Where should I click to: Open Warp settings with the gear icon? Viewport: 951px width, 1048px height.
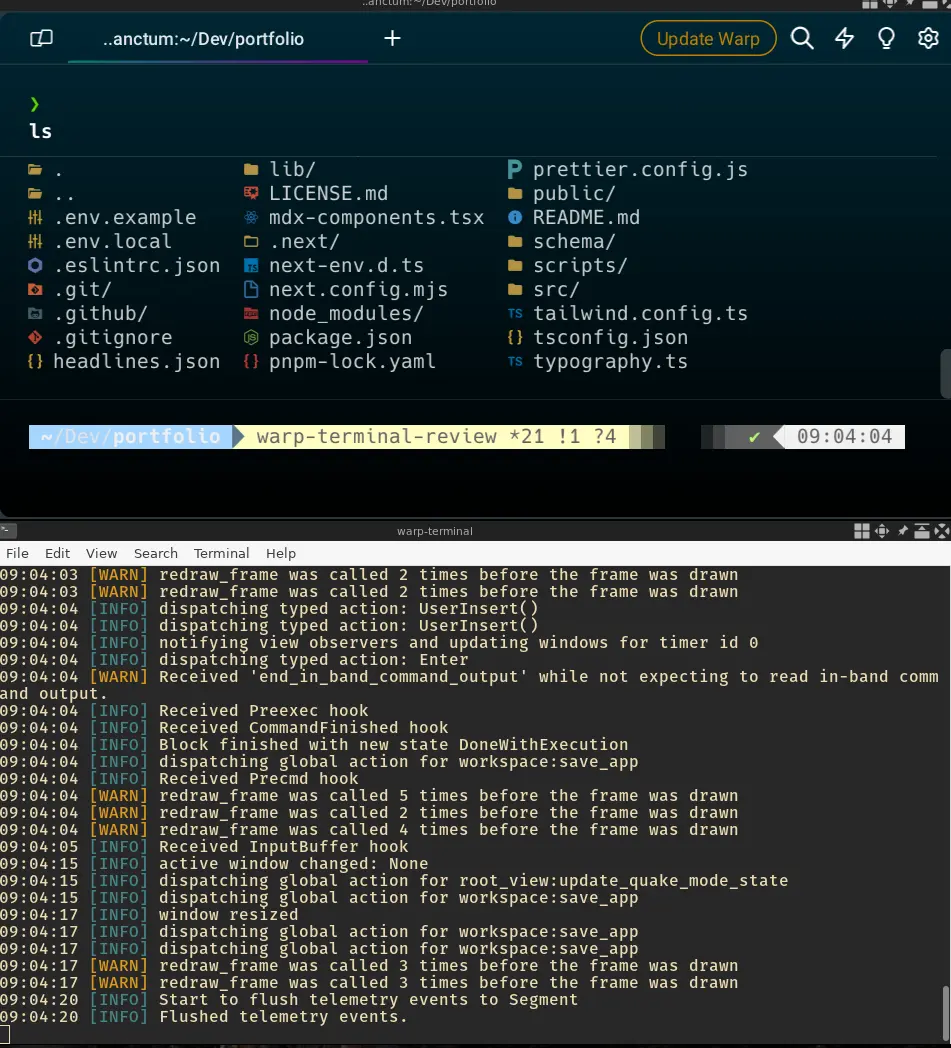(x=929, y=37)
